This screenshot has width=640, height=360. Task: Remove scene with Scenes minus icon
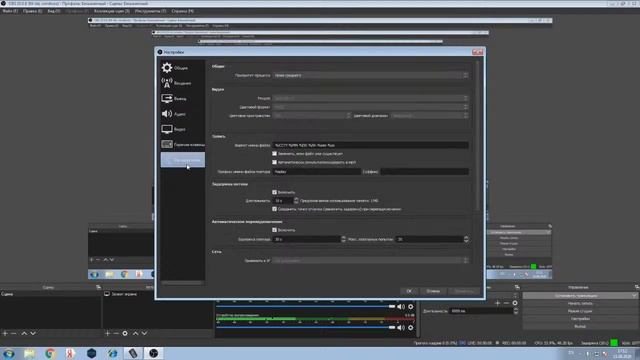click(x=14, y=333)
